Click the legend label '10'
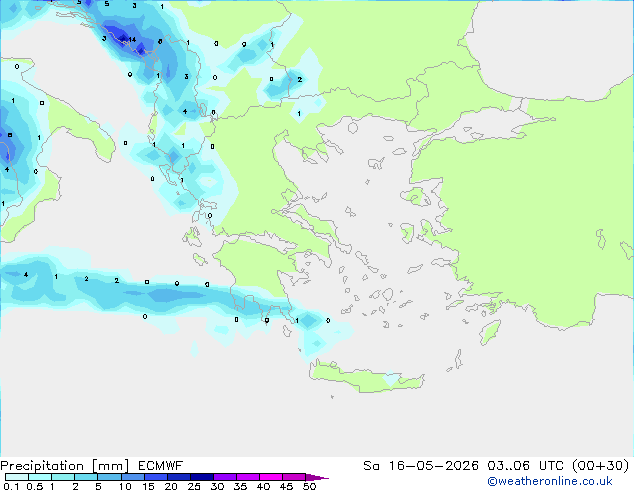Image resolution: width=634 pixels, height=490 pixels. click(125, 486)
